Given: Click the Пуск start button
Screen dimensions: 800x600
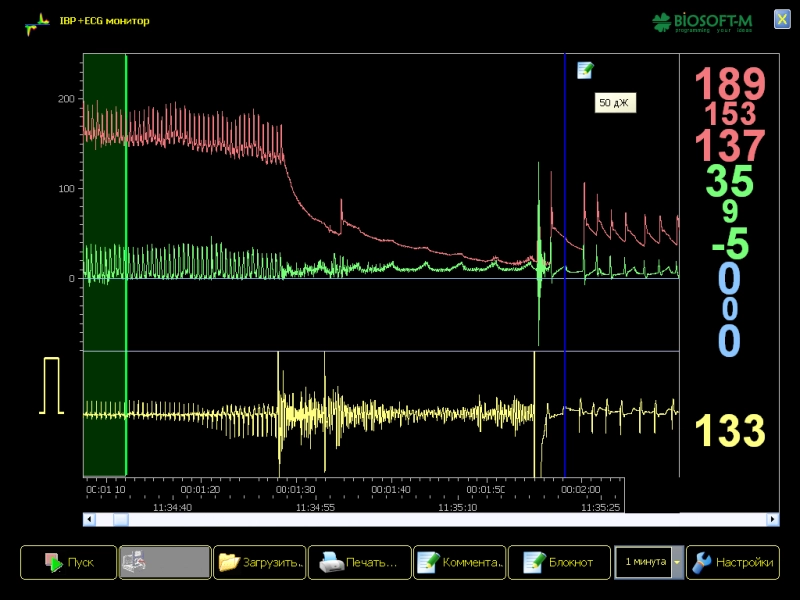Looking at the screenshot, I should [67, 562].
